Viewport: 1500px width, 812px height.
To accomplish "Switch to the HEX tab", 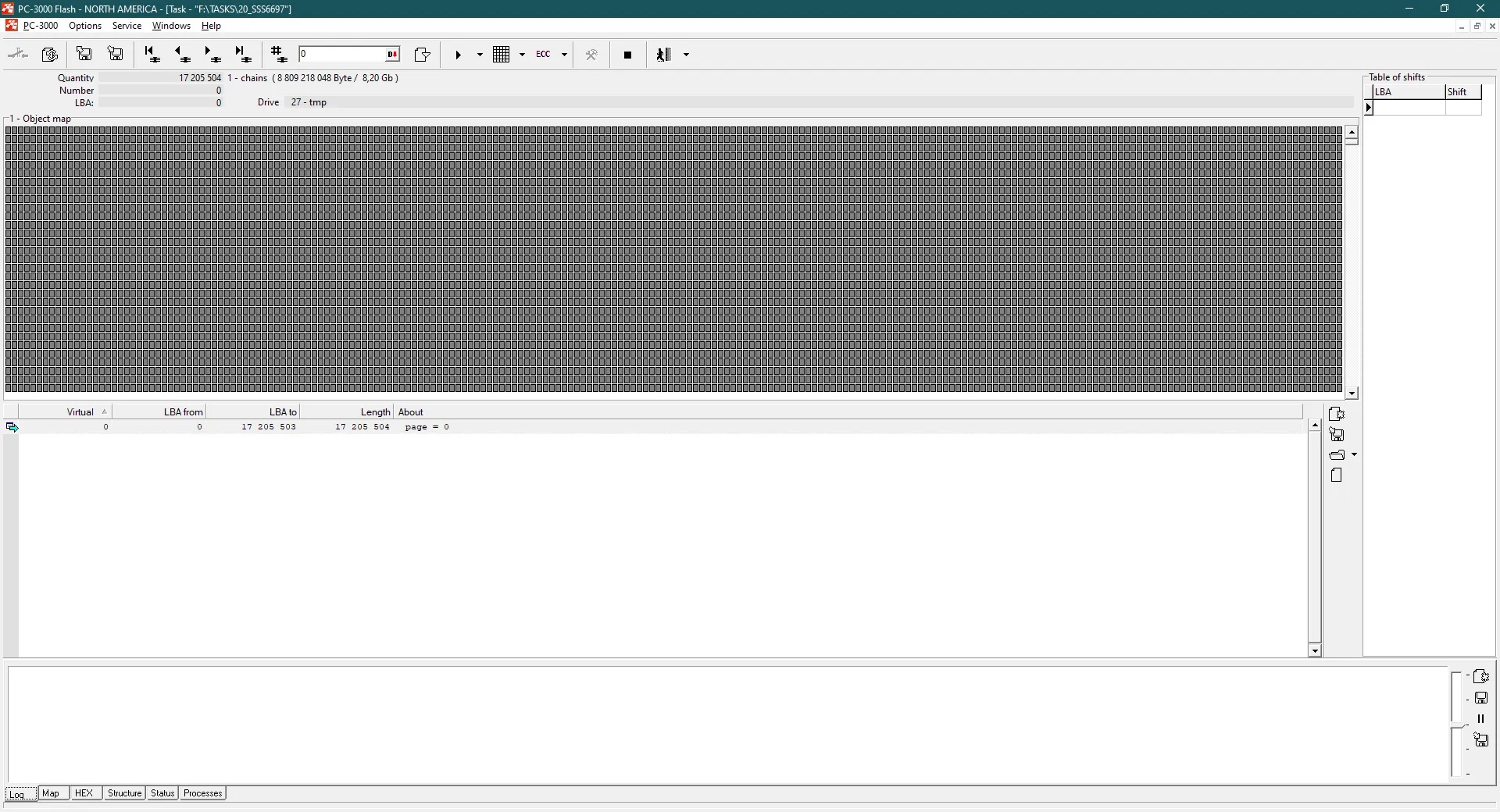I will tap(84, 793).
